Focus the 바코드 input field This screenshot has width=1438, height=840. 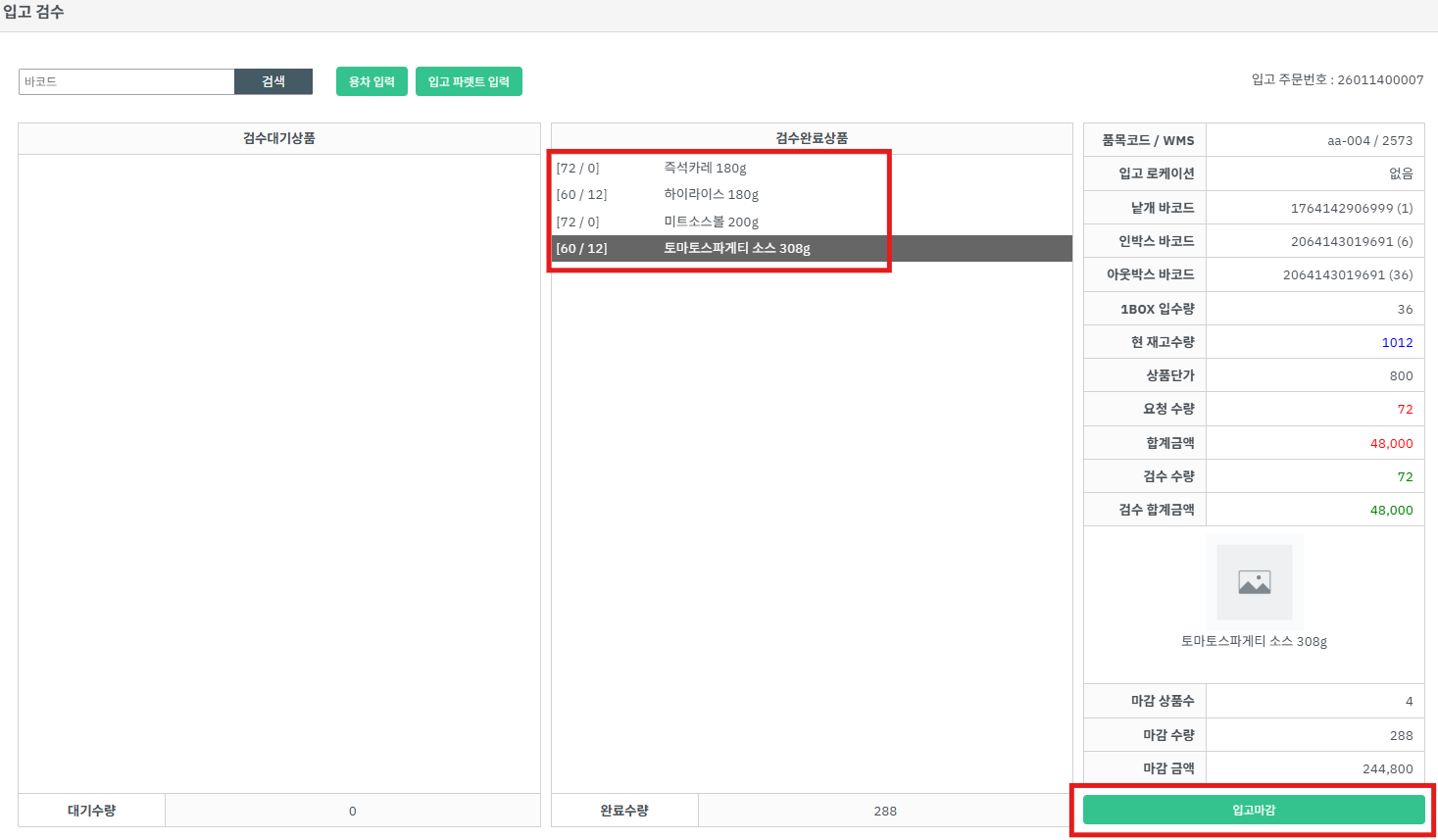(x=126, y=81)
